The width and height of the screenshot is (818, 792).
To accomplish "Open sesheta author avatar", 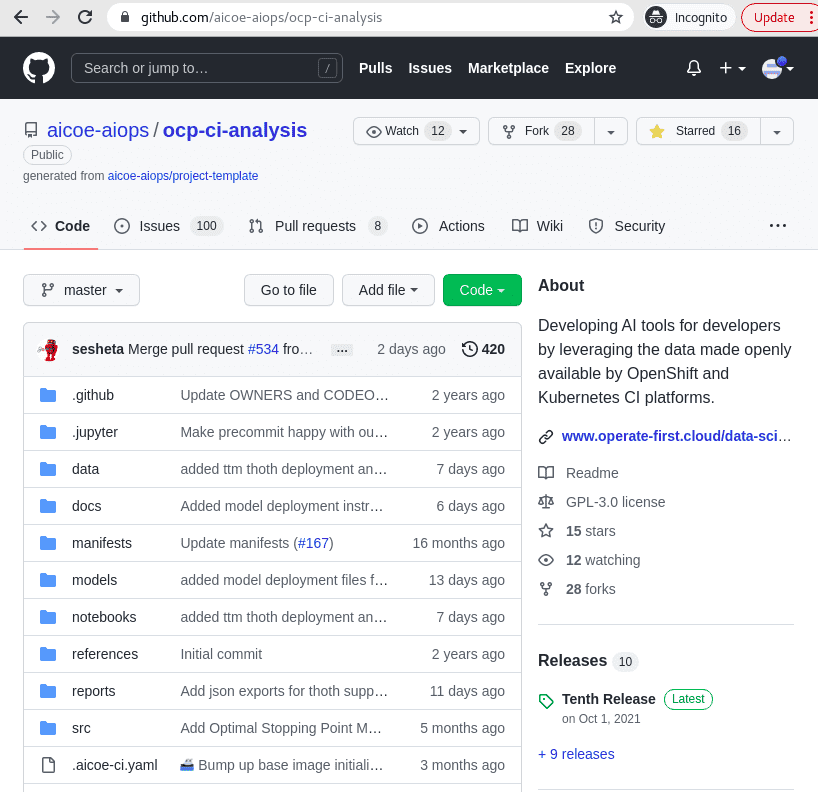I will 50,350.
